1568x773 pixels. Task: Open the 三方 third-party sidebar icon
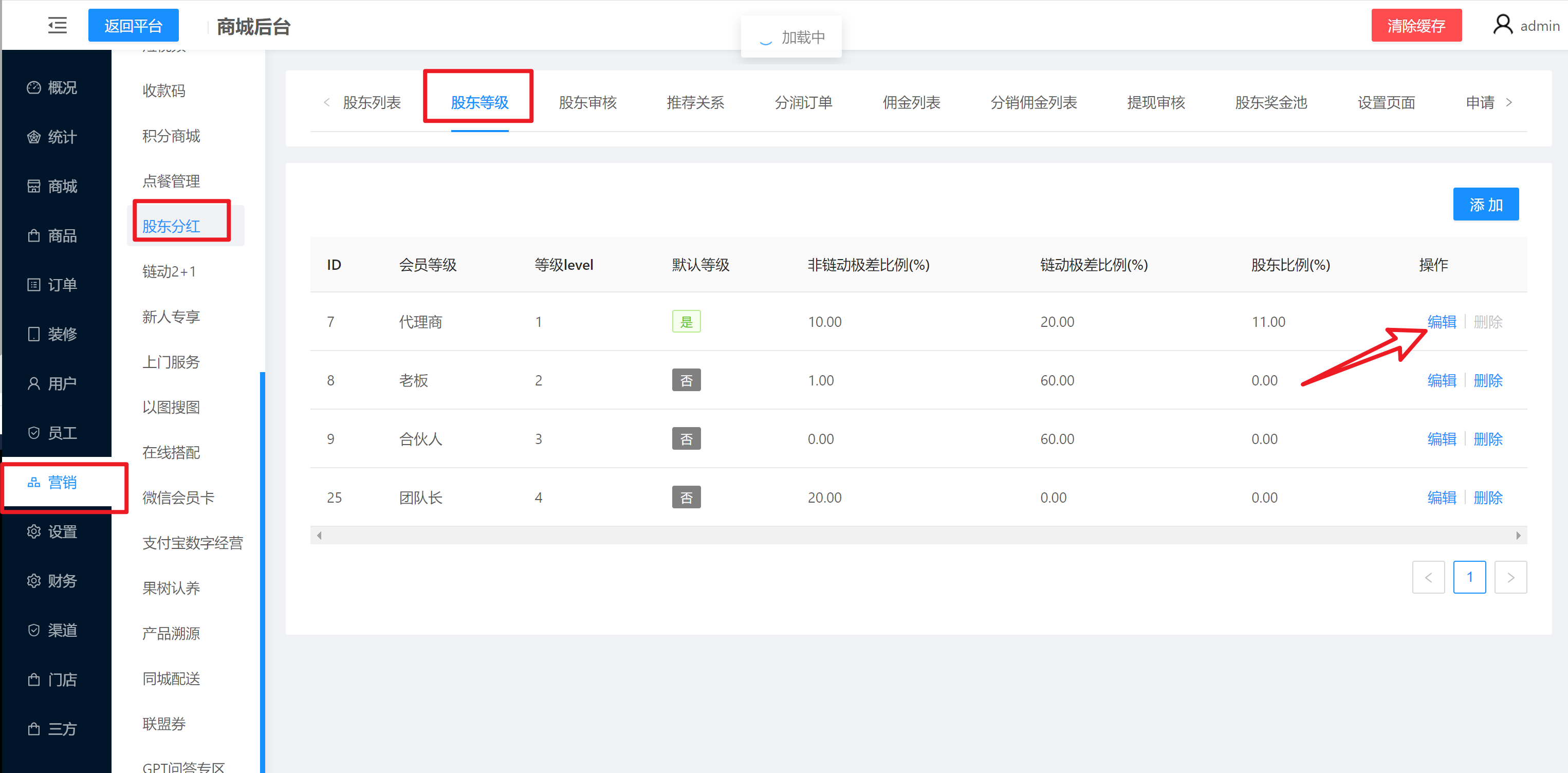(x=34, y=729)
